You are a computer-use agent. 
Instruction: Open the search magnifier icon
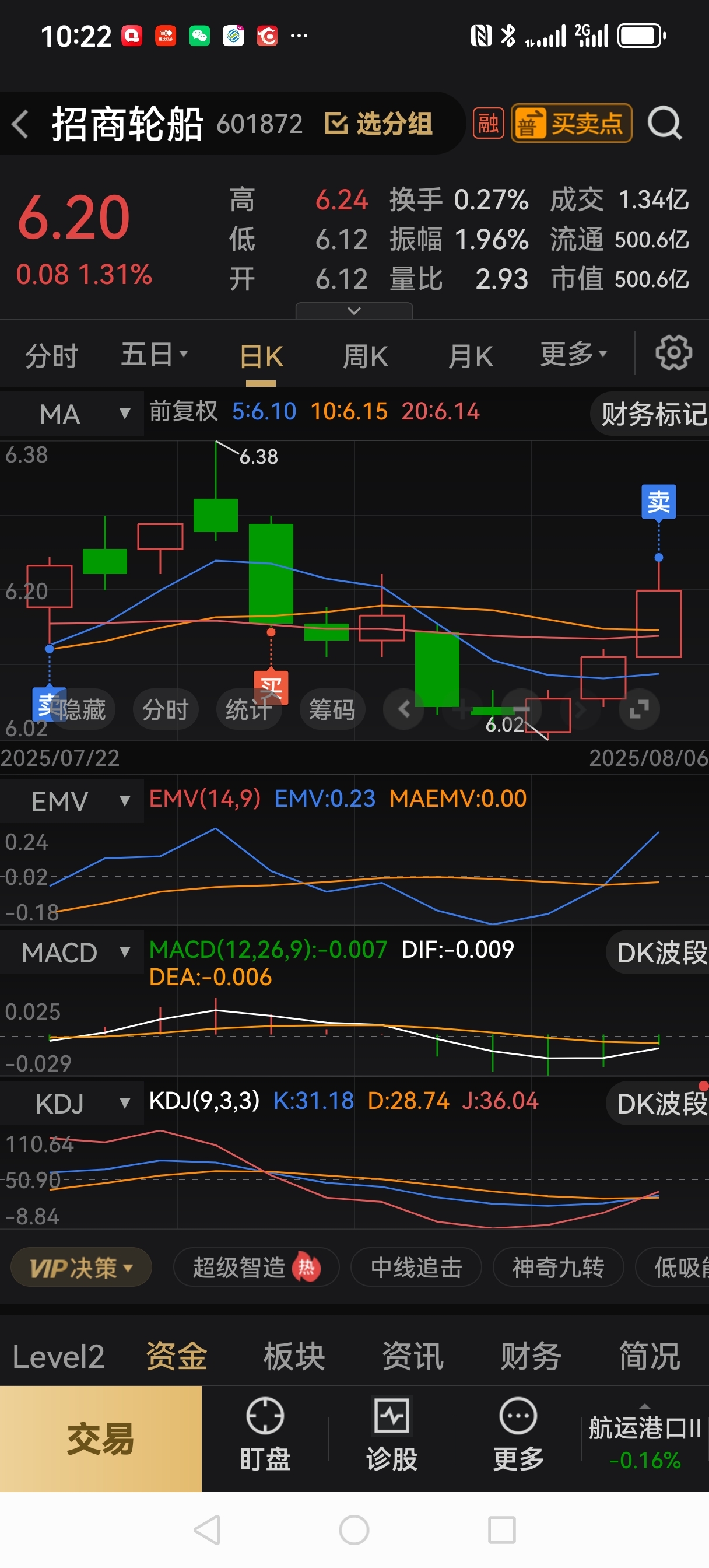664,124
